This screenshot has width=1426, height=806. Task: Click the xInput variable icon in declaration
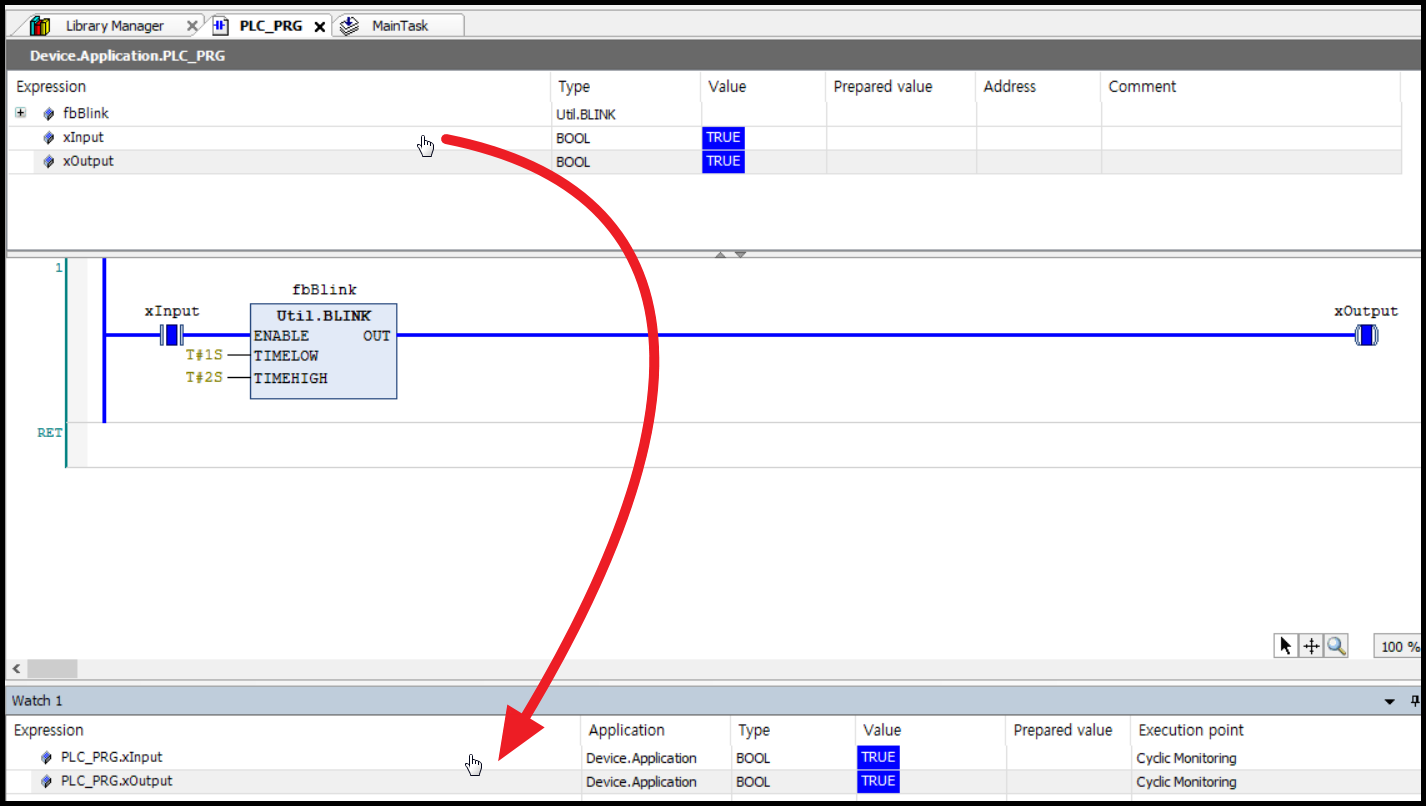click(49, 138)
